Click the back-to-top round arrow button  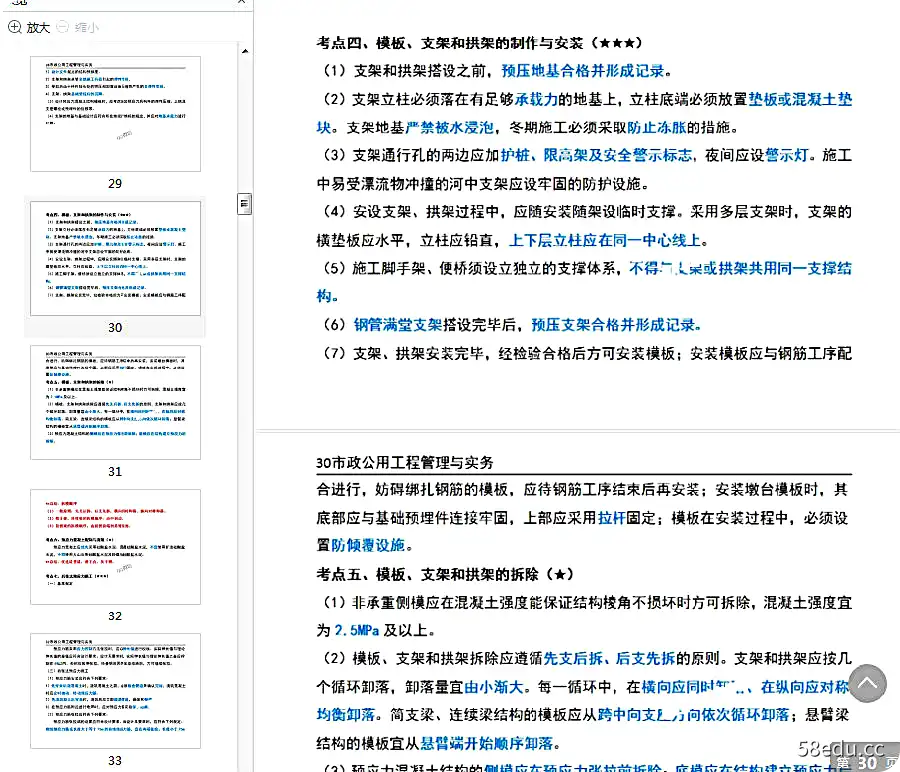867,684
